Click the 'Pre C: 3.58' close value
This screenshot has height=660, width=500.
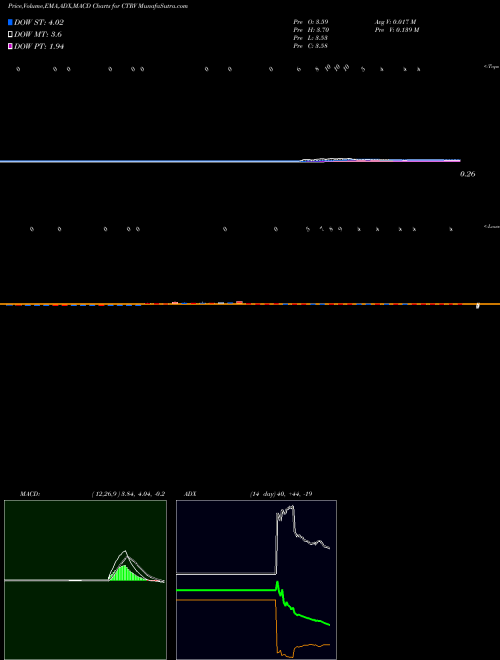click(311, 46)
